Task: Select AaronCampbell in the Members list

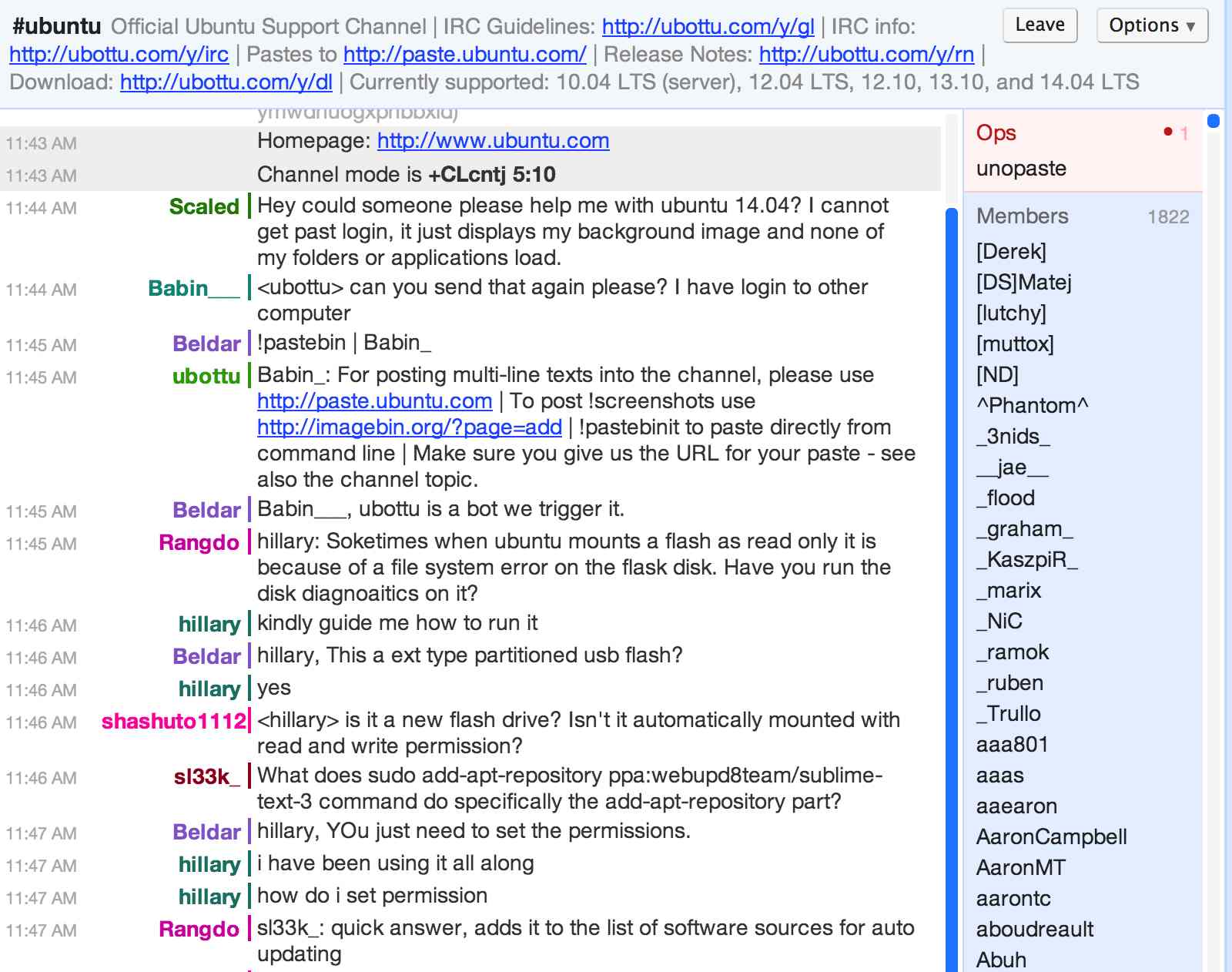Action: coord(1052,836)
